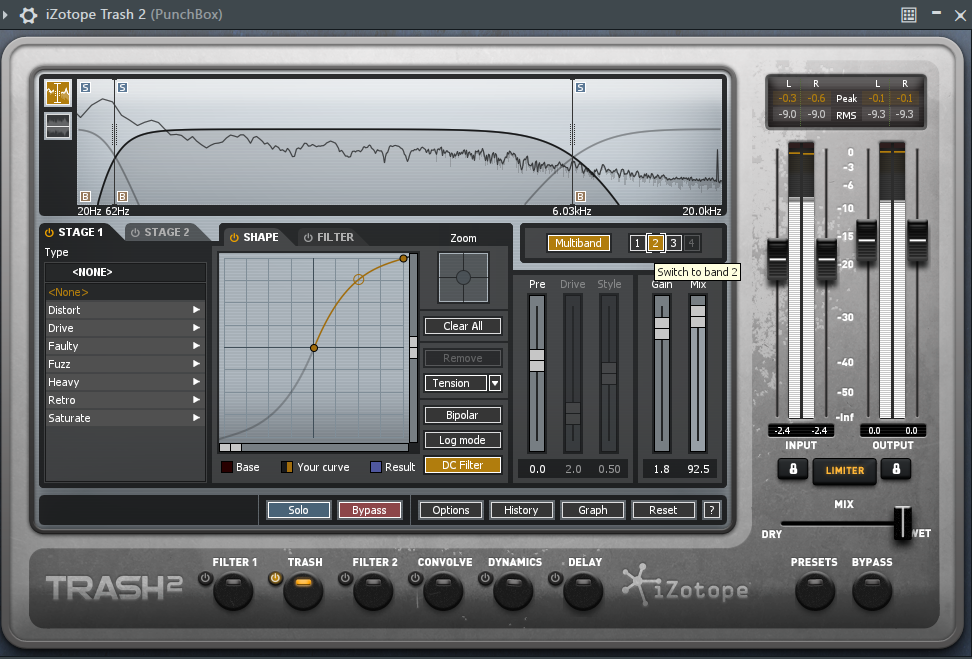Enable the Filter 1 module power button
The image size is (972, 659).
tap(205, 578)
